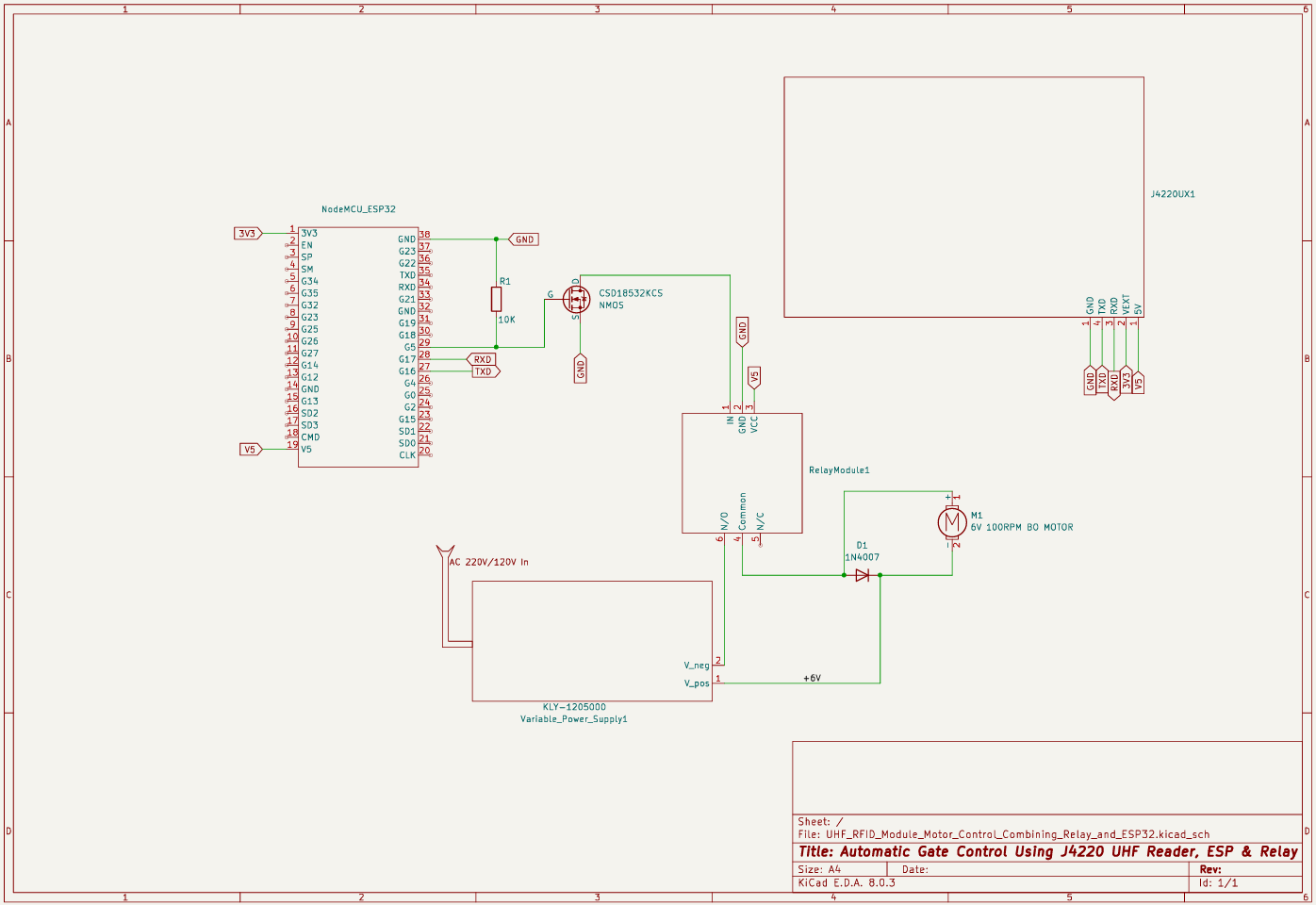This screenshot has height=905, width=1316.
Task: Click the Date: field in title block
Action: click(914, 869)
